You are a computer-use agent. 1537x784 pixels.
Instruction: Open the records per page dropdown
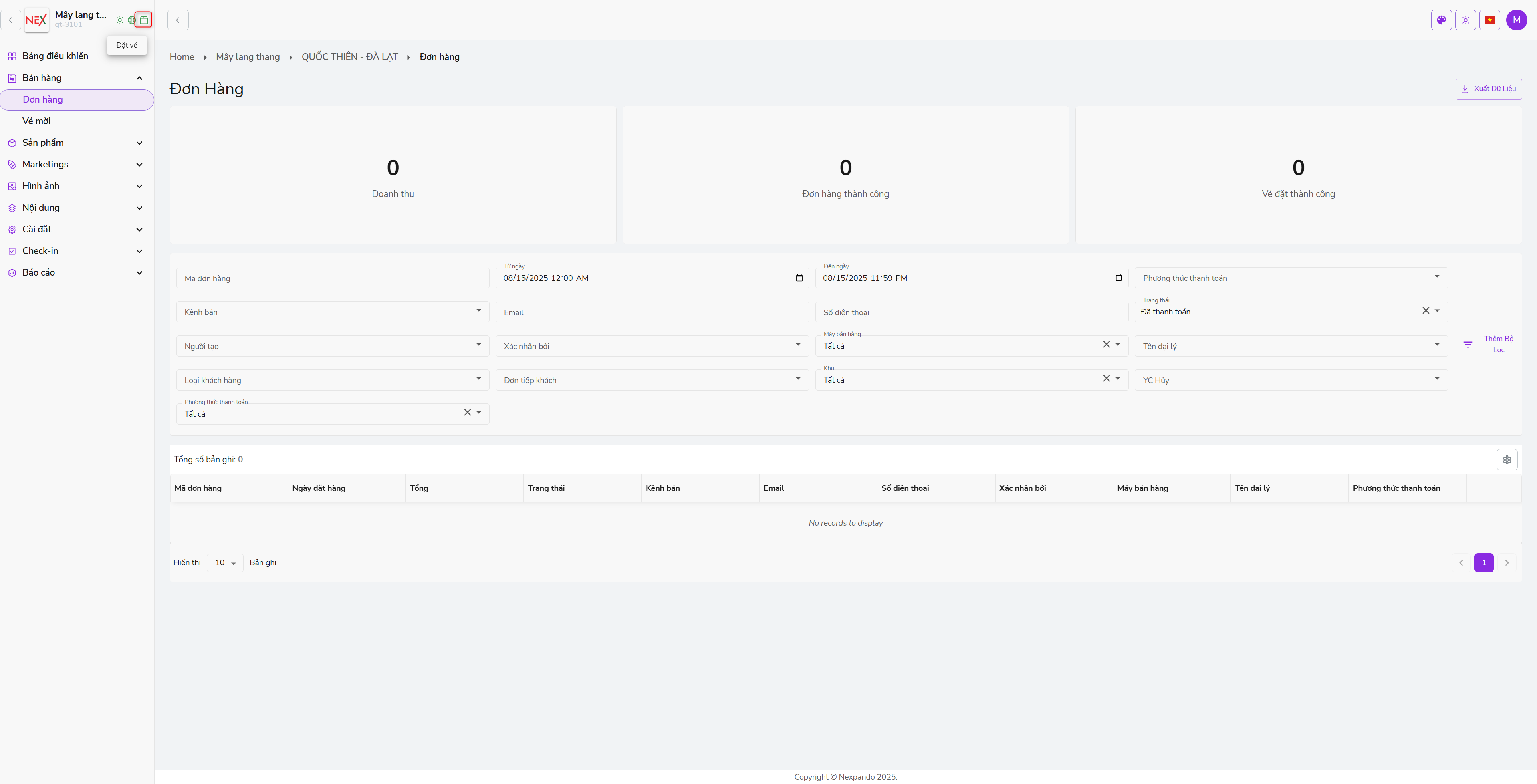pyautogui.click(x=225, y=562)
